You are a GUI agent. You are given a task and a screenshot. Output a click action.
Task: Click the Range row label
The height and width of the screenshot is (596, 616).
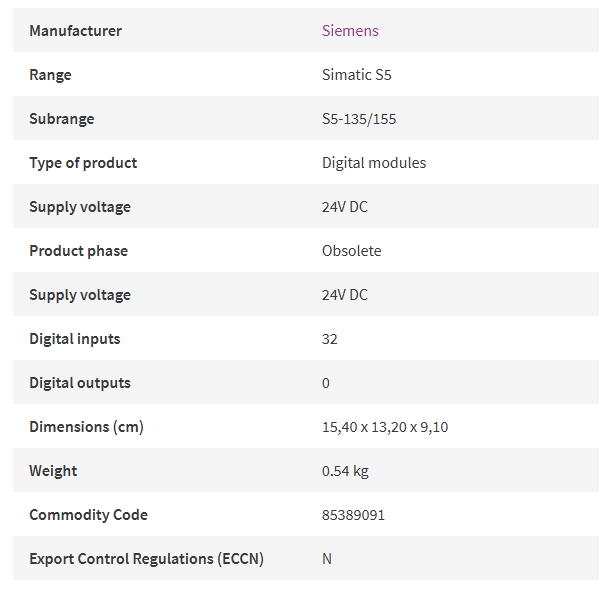(x=50, y=75)
